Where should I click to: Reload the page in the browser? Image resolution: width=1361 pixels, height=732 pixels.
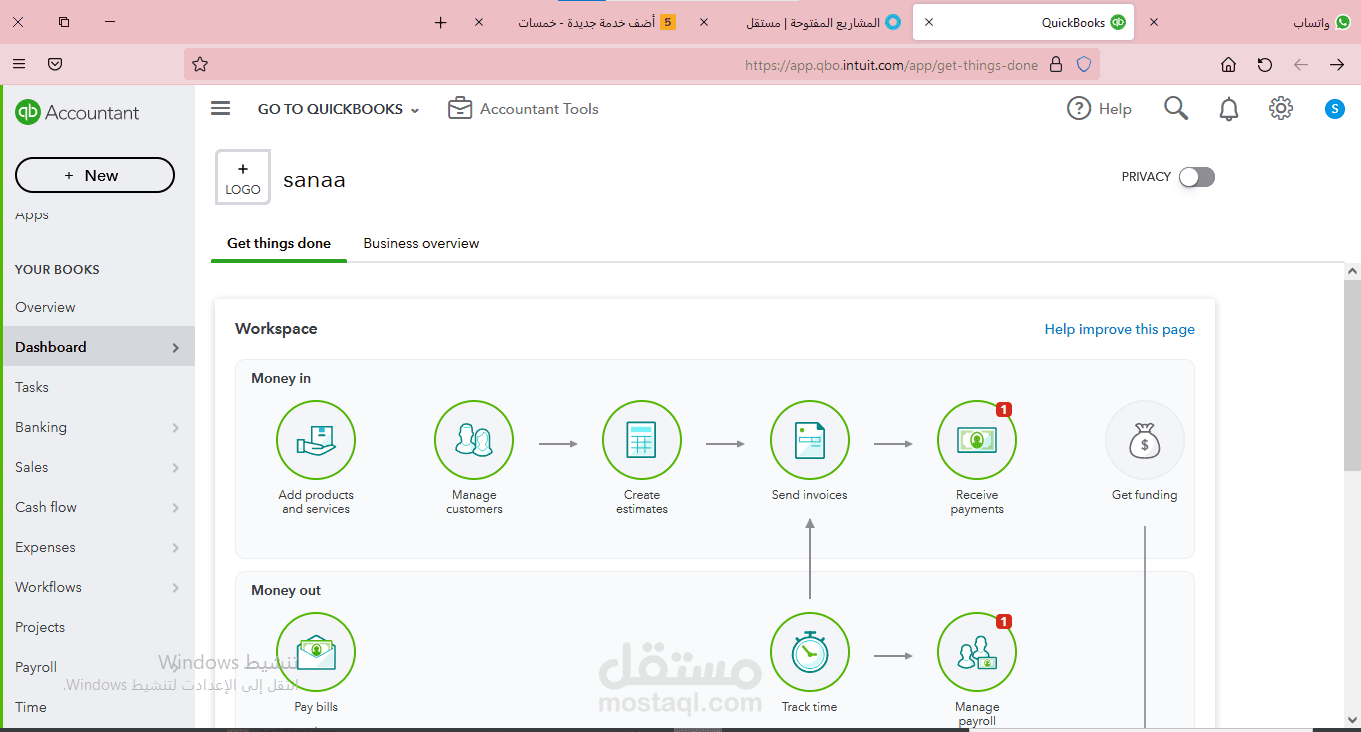[1265, 65]
